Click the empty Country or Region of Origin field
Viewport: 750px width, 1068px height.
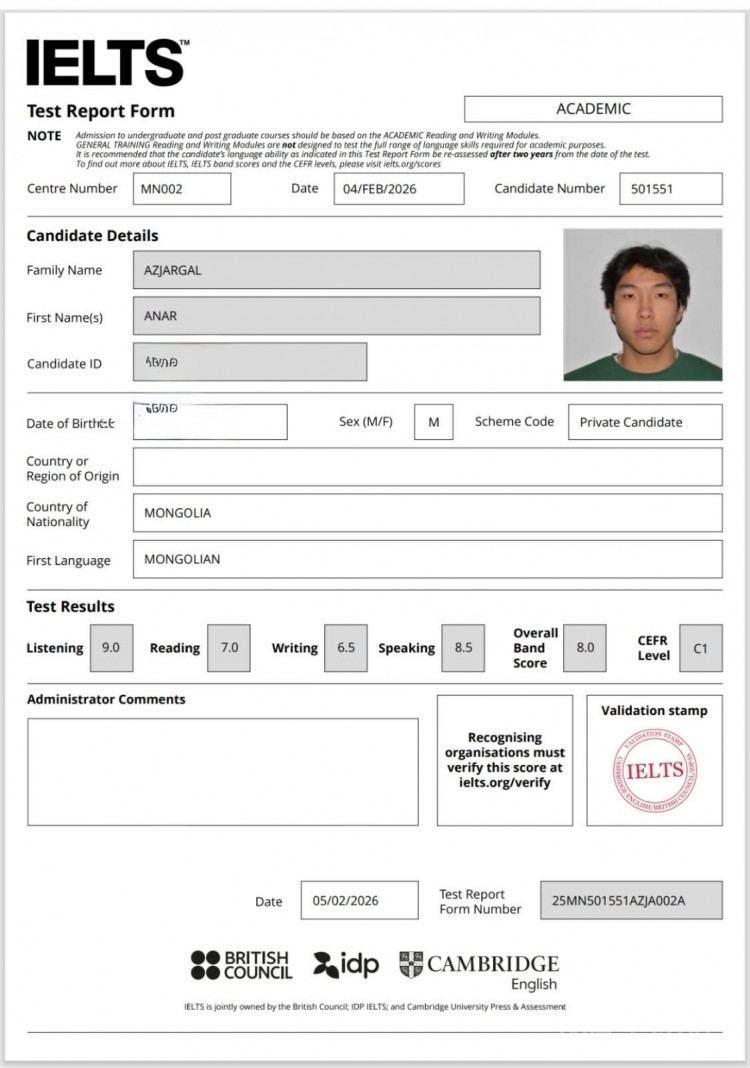click(x=427, y=467)
